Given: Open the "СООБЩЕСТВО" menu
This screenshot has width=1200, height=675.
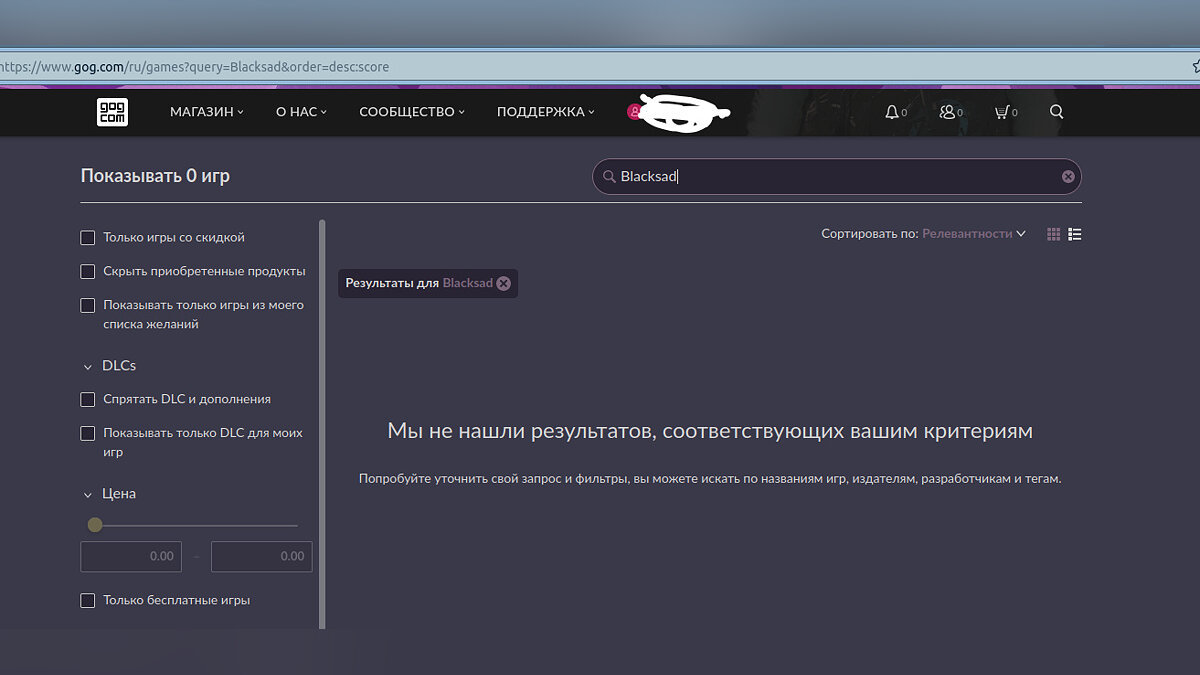Looking at the screenshot, I should pyautogui.click(x=411, y=112).
